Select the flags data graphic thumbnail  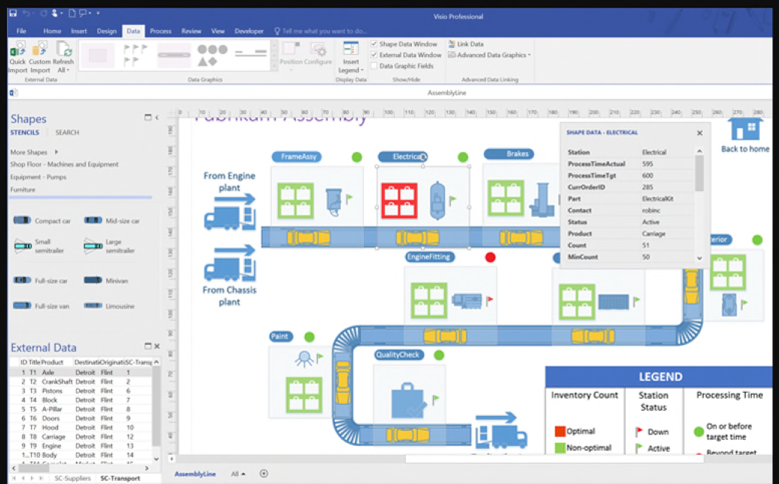(135, 55)
